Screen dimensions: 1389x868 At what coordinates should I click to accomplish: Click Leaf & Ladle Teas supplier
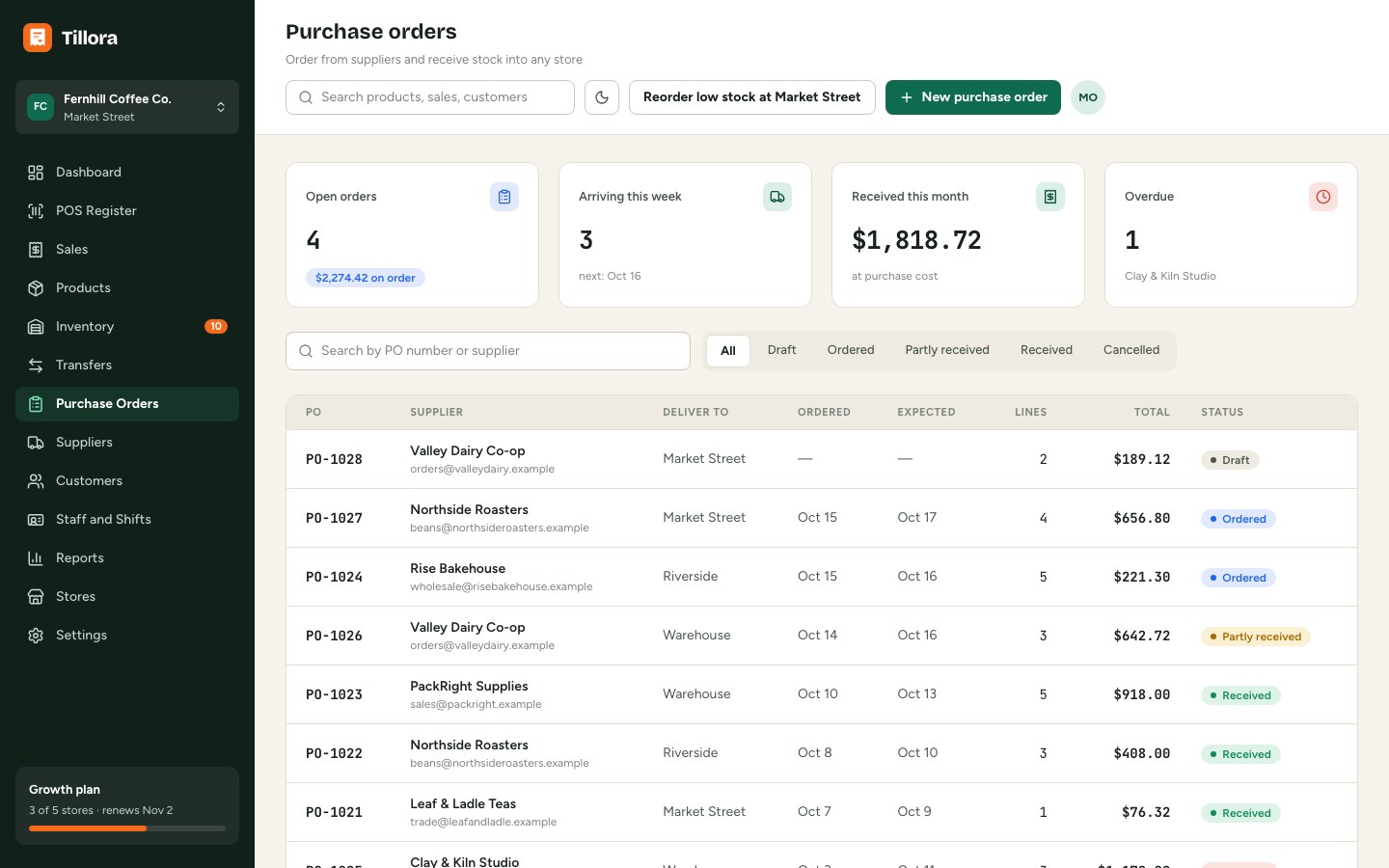tap(463, 804)
